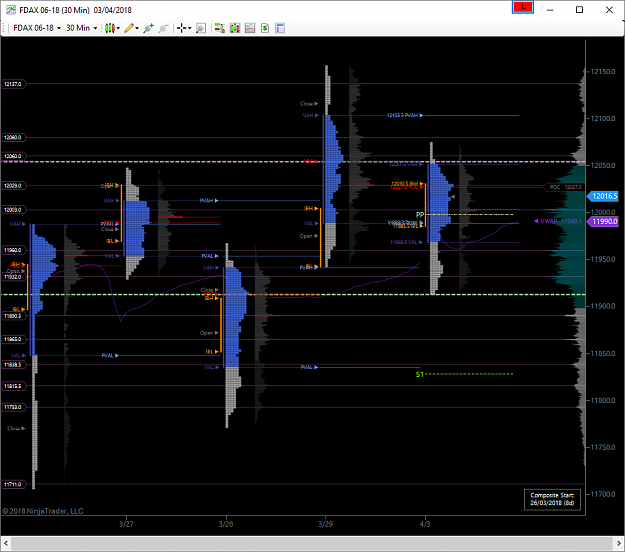Viewport: 625px width, 552px height.
Task: Expand arrow beside crosshair cursor
Action: point(190,28)
